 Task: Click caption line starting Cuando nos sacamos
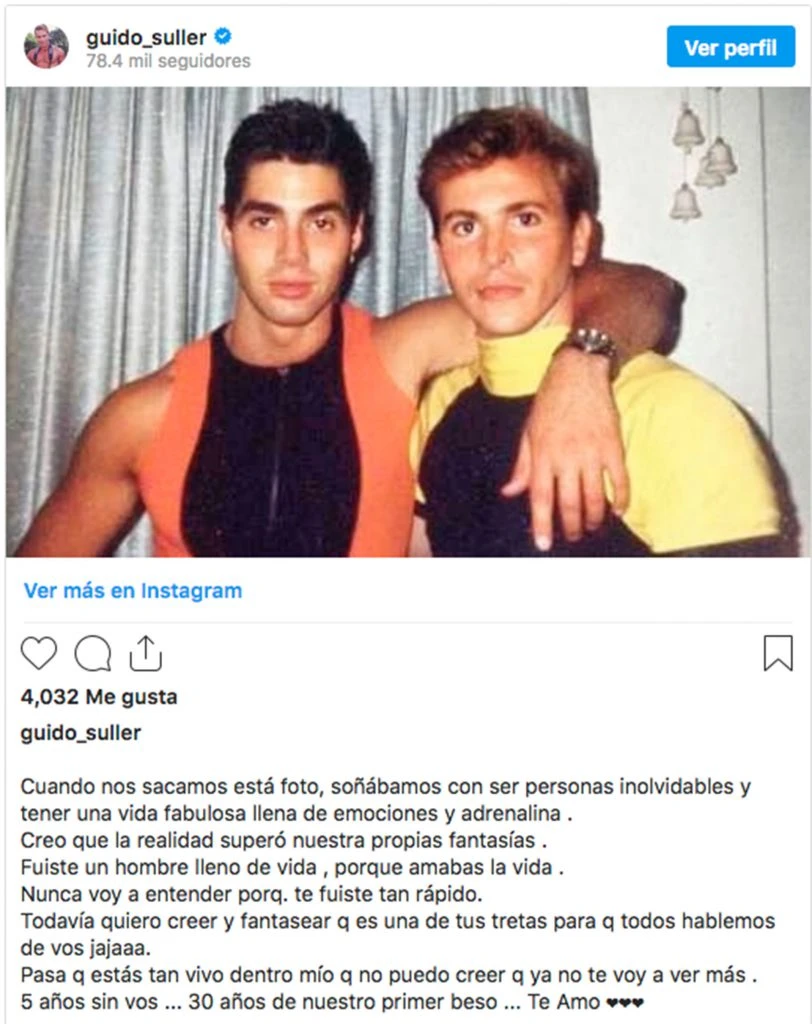tap(385, 786)
